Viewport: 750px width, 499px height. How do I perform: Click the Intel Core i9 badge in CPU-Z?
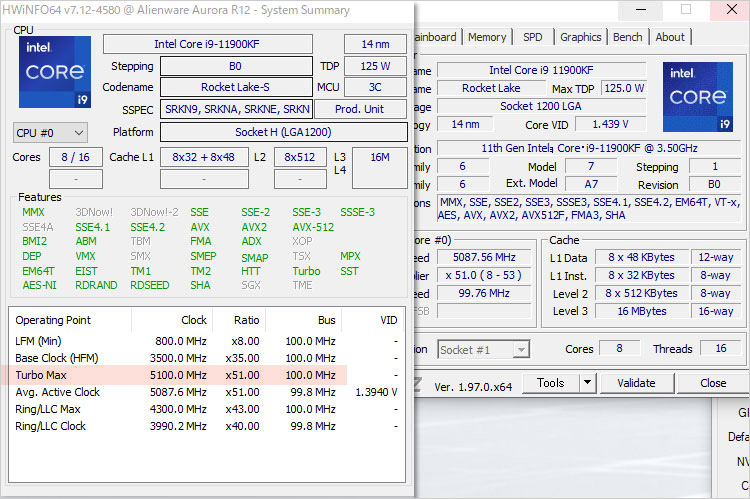[697, 96]
